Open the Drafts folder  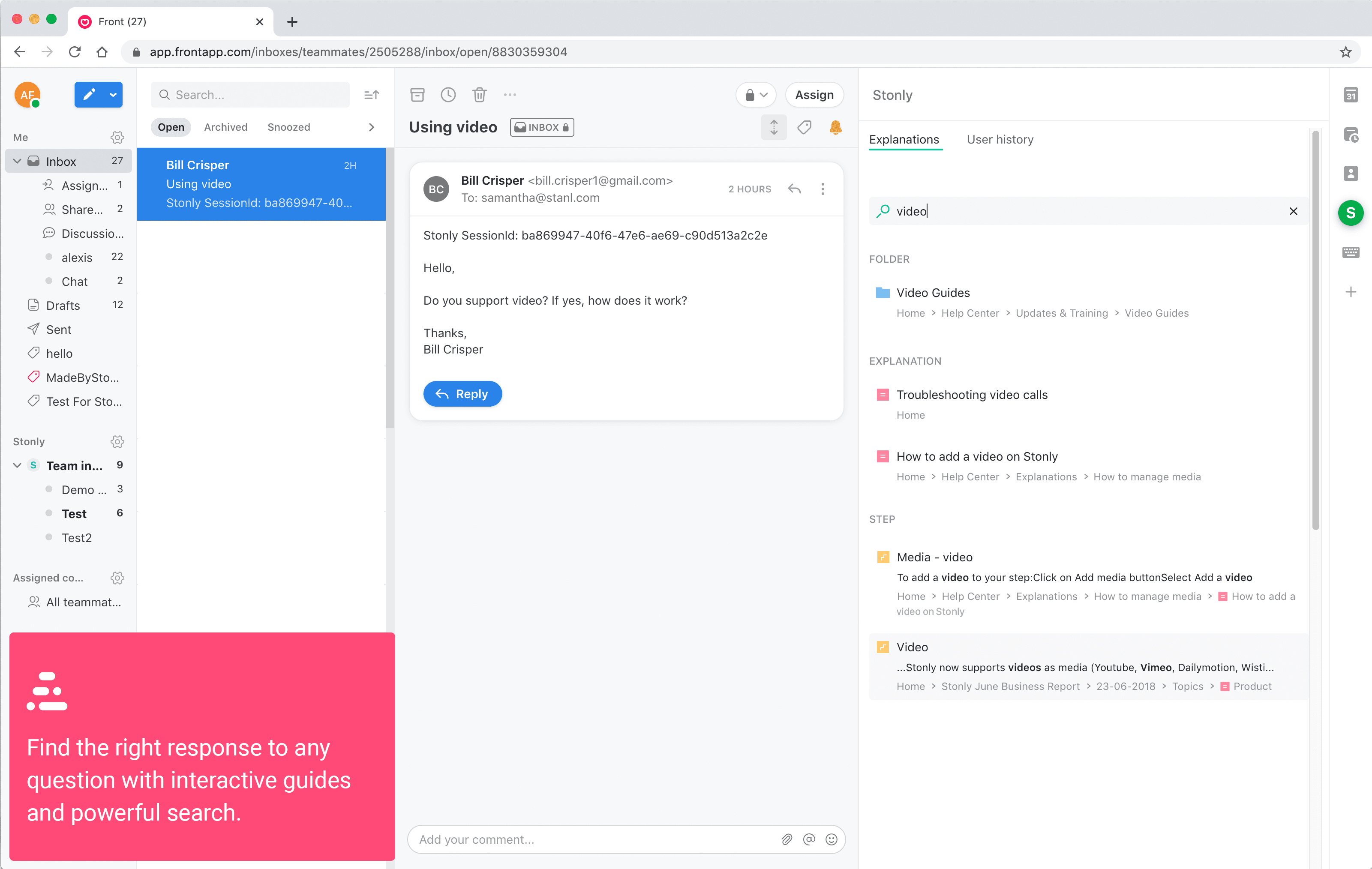(74, 305)
